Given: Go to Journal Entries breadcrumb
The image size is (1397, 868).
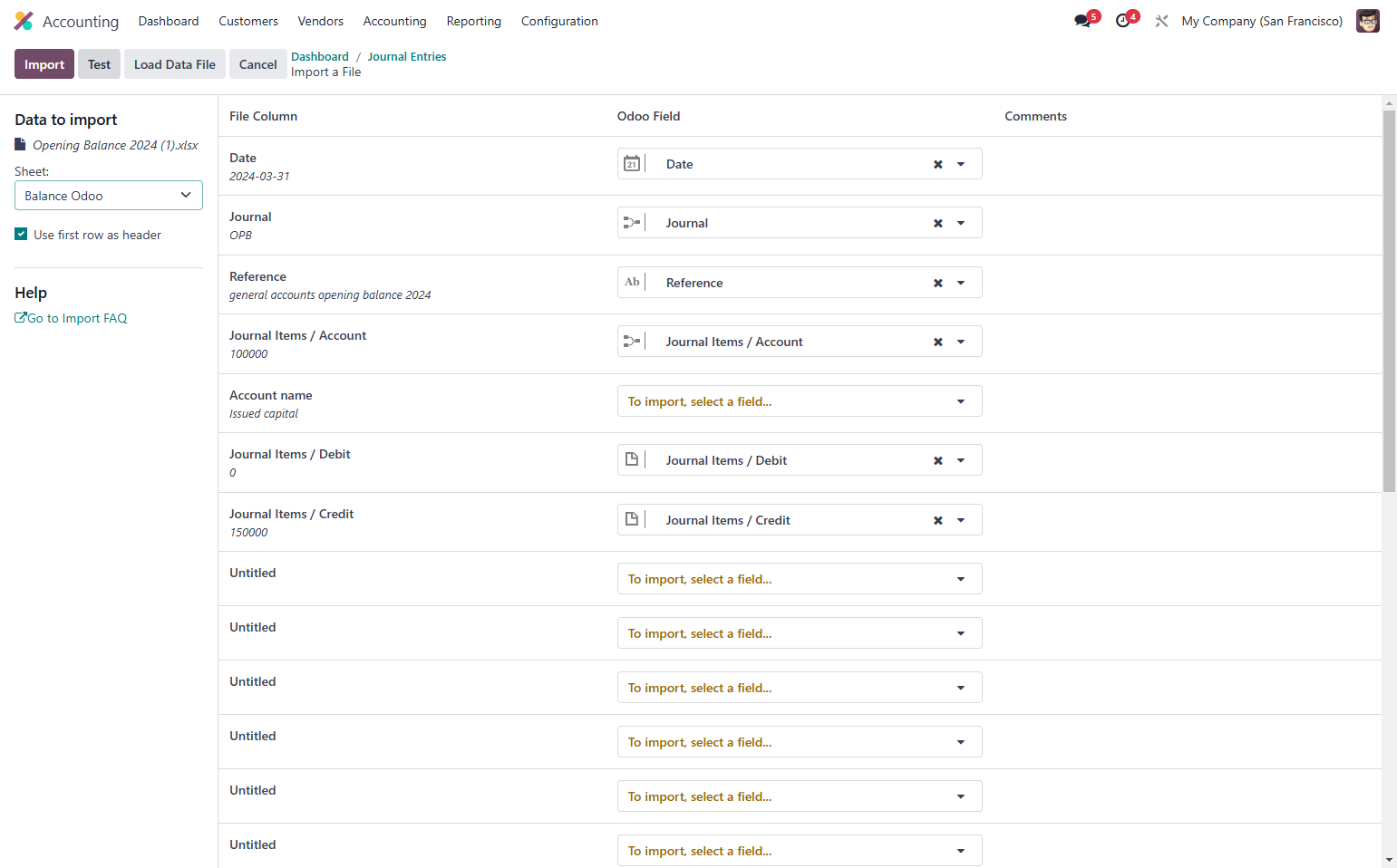Looking at the screenshot, I should tap(407, 56).
